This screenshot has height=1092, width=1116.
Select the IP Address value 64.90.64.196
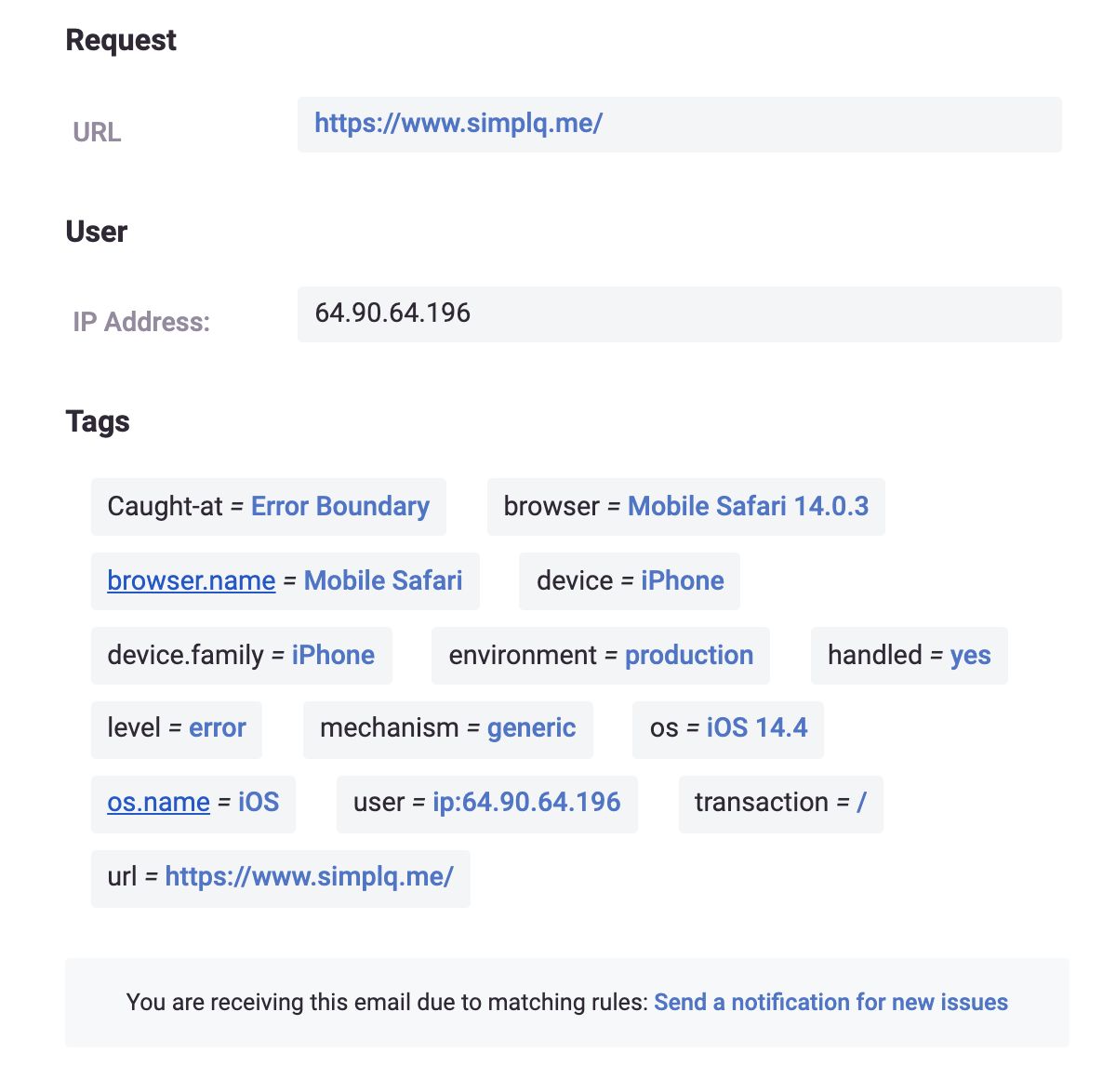pyautogui.click(x=392, y=313)
